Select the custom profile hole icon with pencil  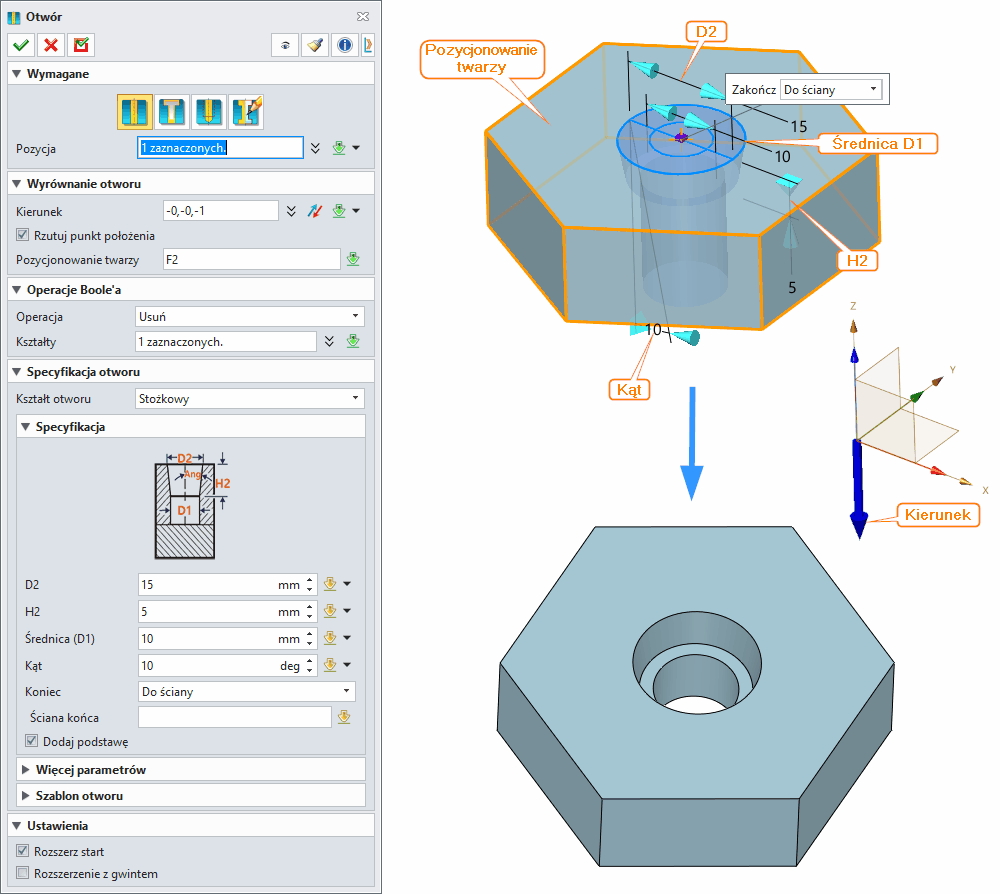[x=246, y=111]
